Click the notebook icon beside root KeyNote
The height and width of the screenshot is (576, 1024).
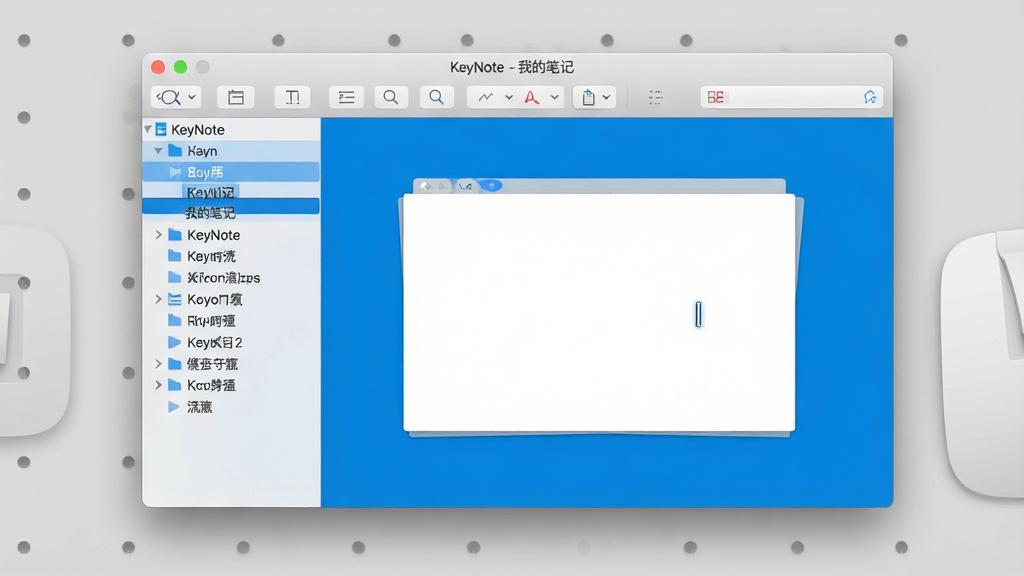click(161, 129)
